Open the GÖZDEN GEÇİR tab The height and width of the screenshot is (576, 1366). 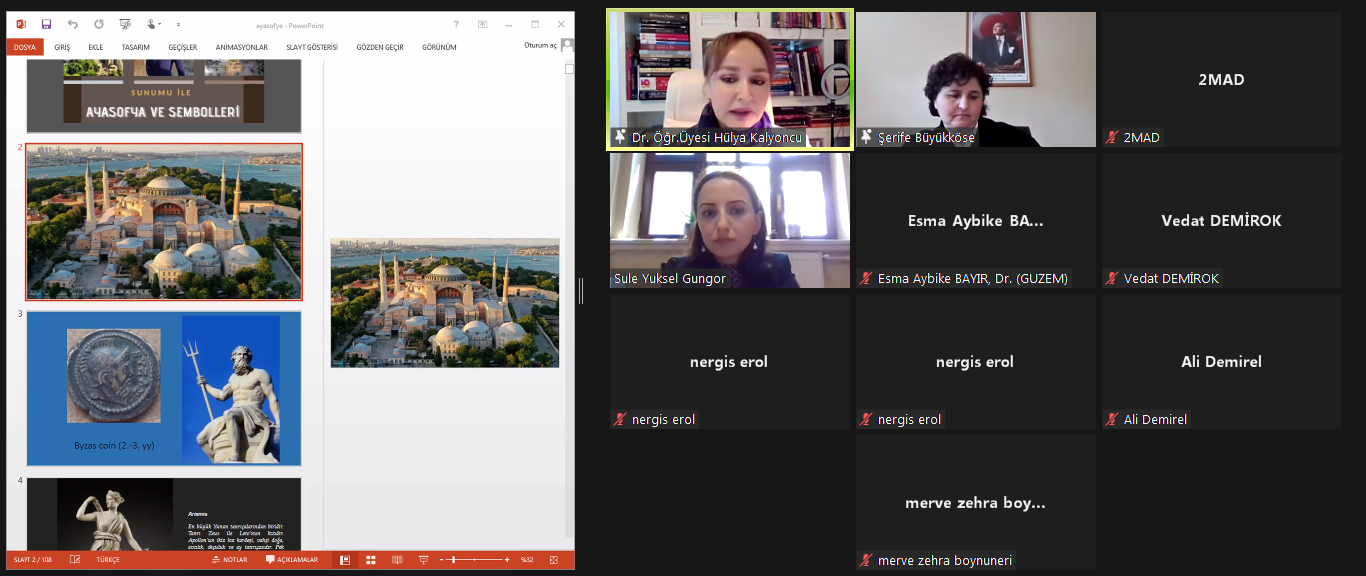pos(380,47)
